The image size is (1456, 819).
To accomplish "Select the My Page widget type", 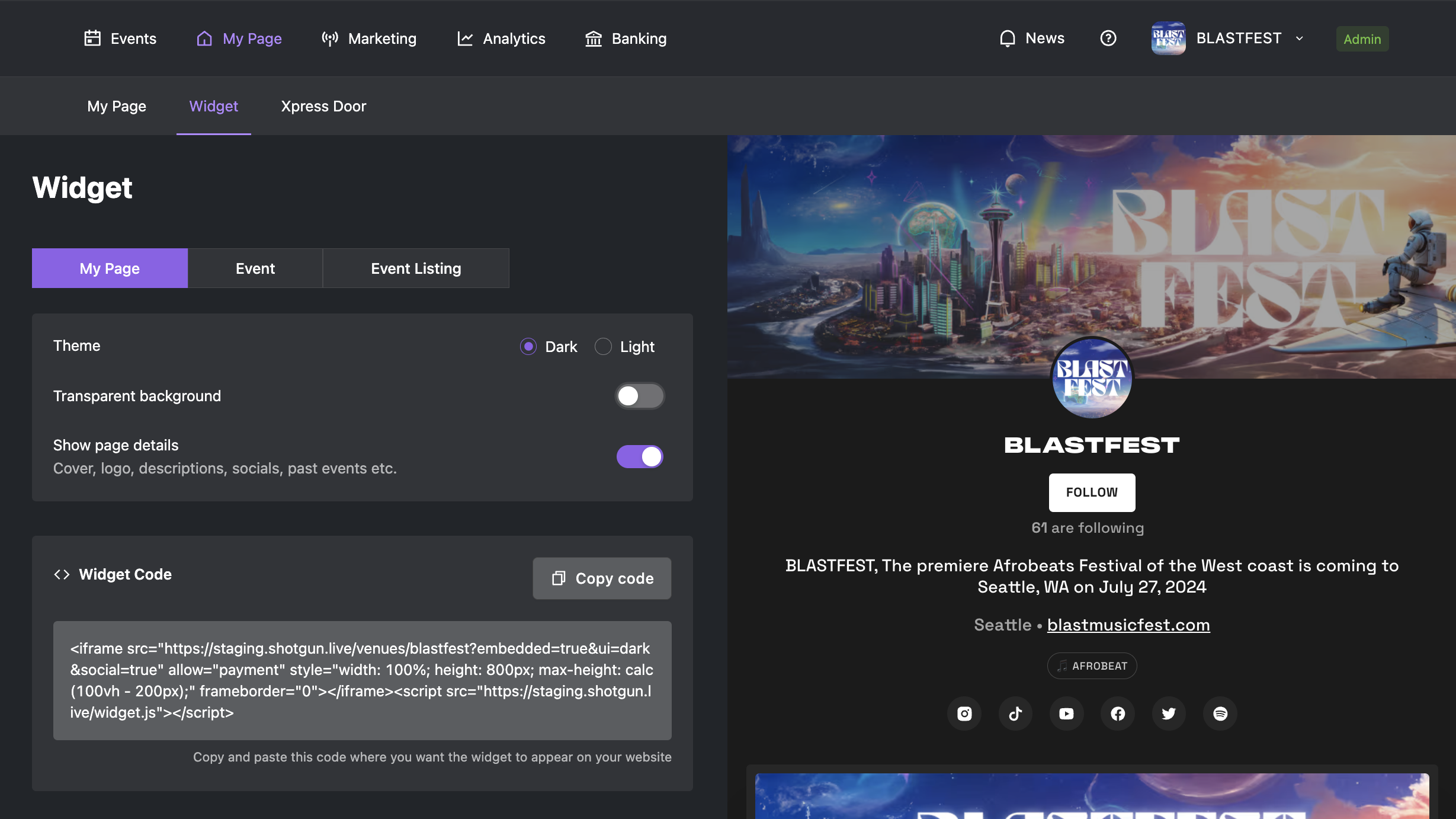I will (110, 268).
